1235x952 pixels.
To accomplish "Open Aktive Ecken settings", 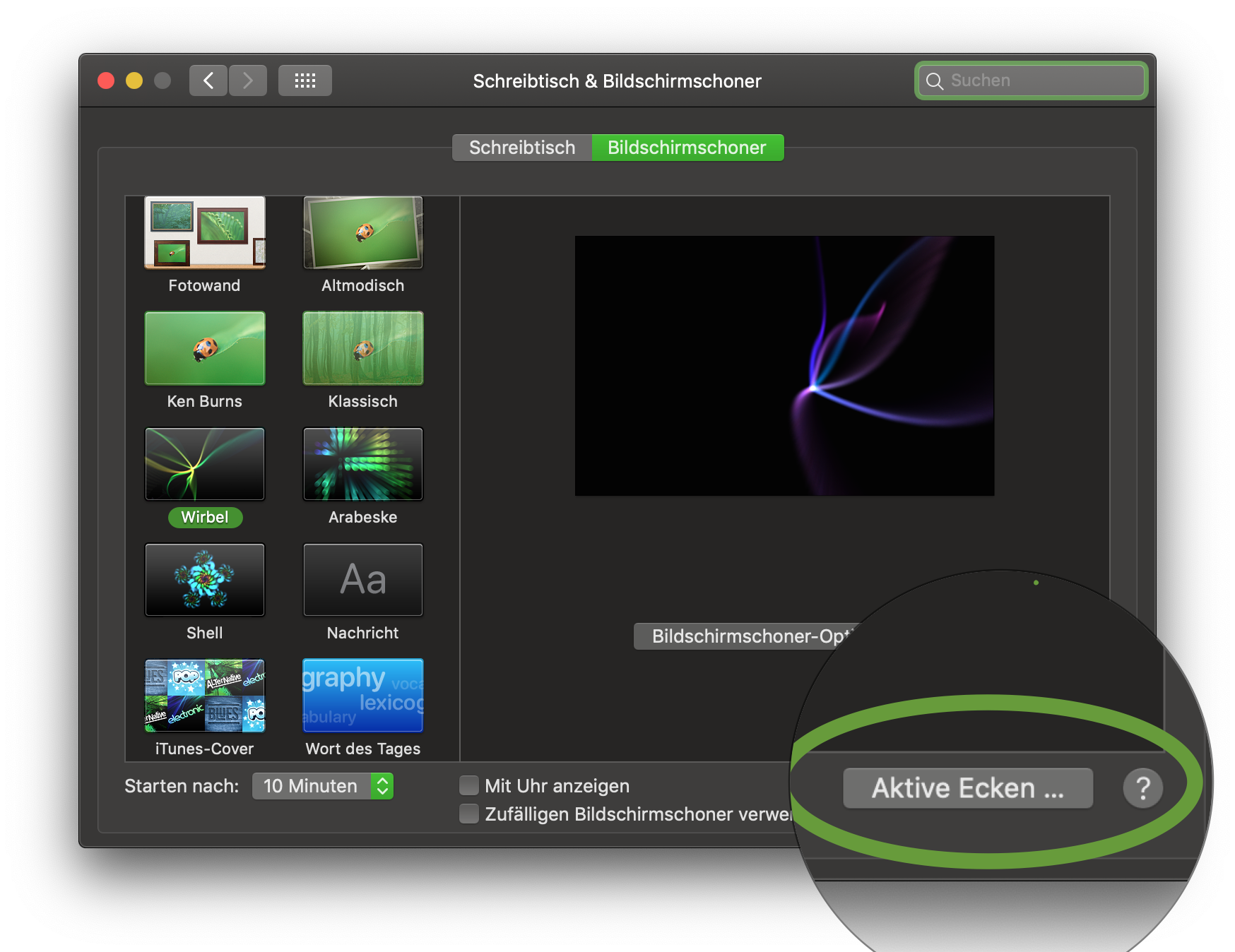I will click(x=967, y=788).
